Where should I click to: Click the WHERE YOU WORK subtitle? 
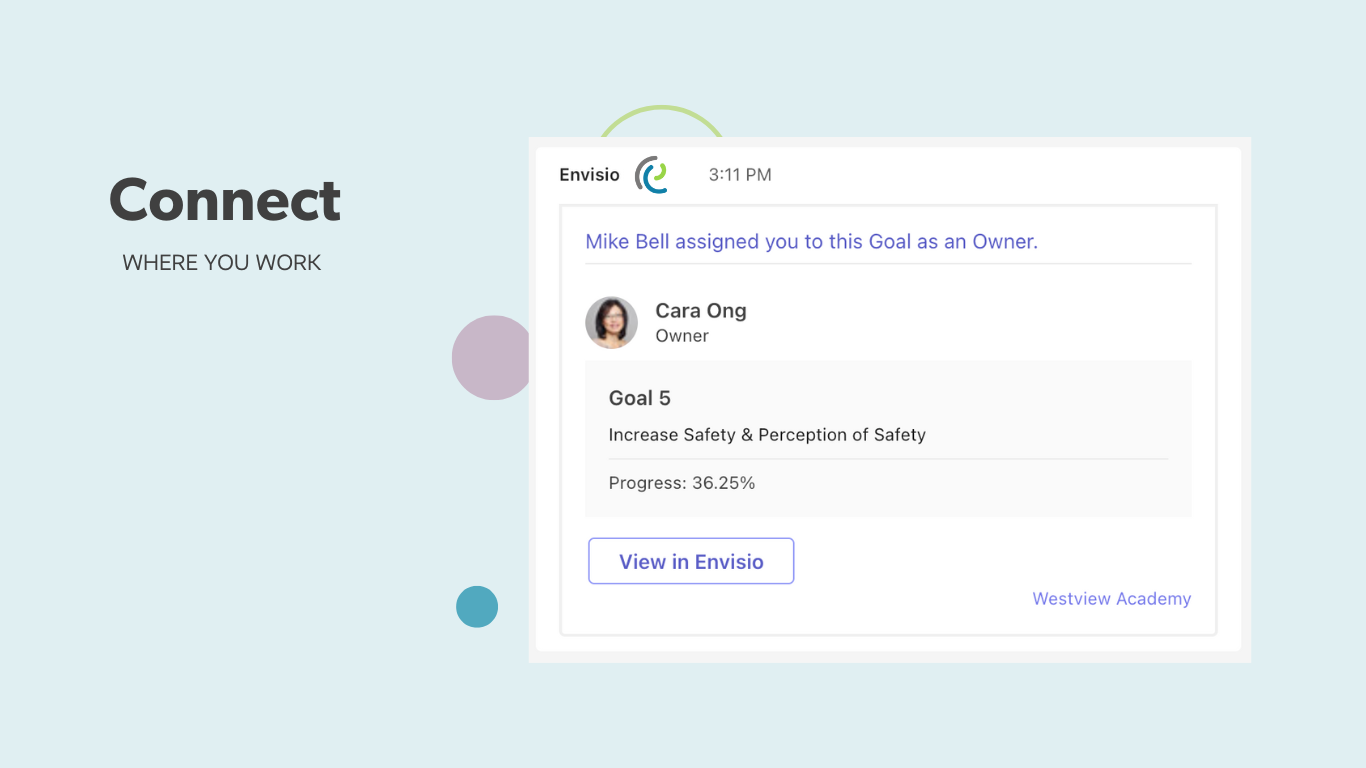point(222,263)
